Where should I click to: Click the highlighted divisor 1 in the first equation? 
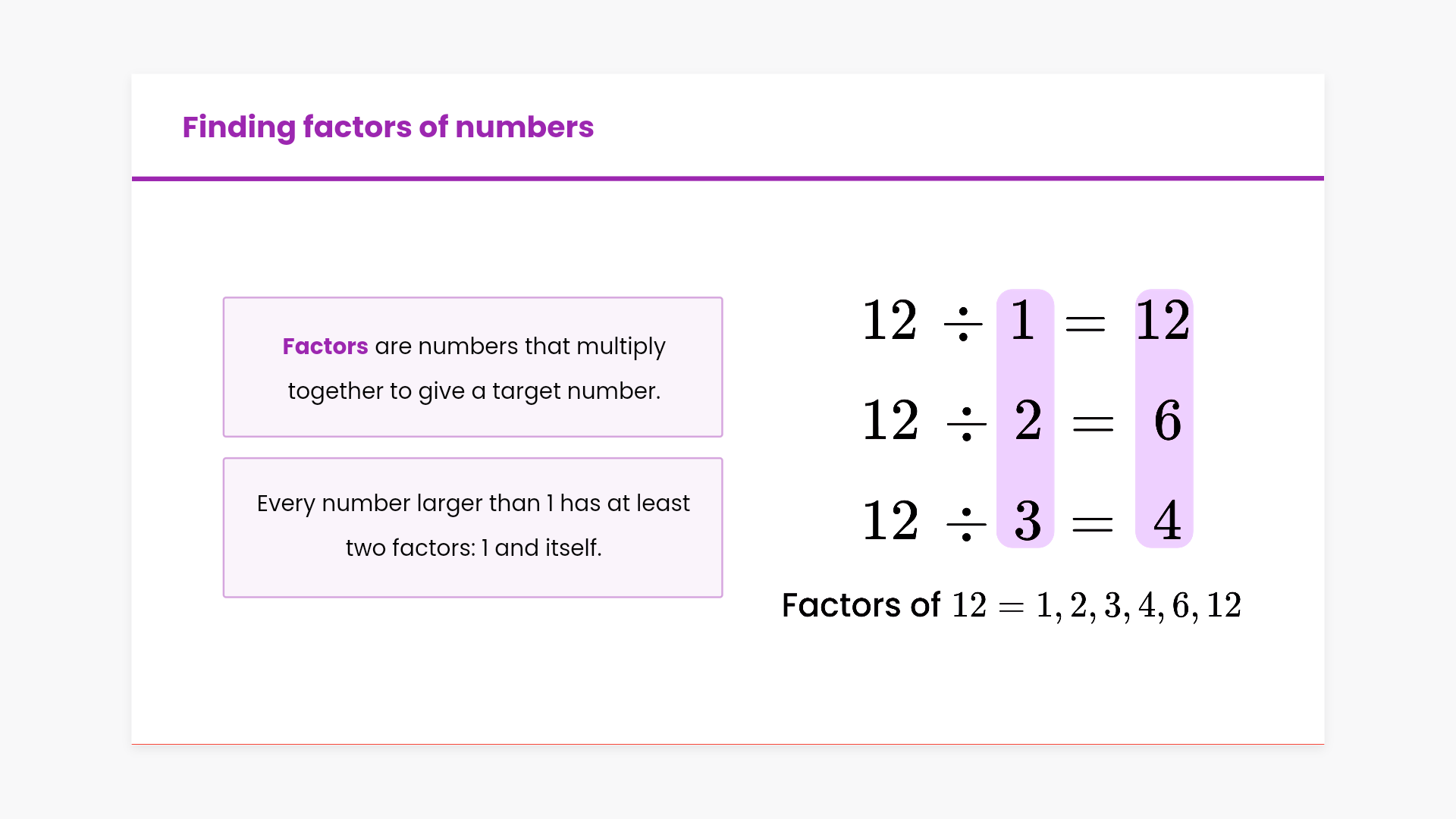[x=1023, y=320]
